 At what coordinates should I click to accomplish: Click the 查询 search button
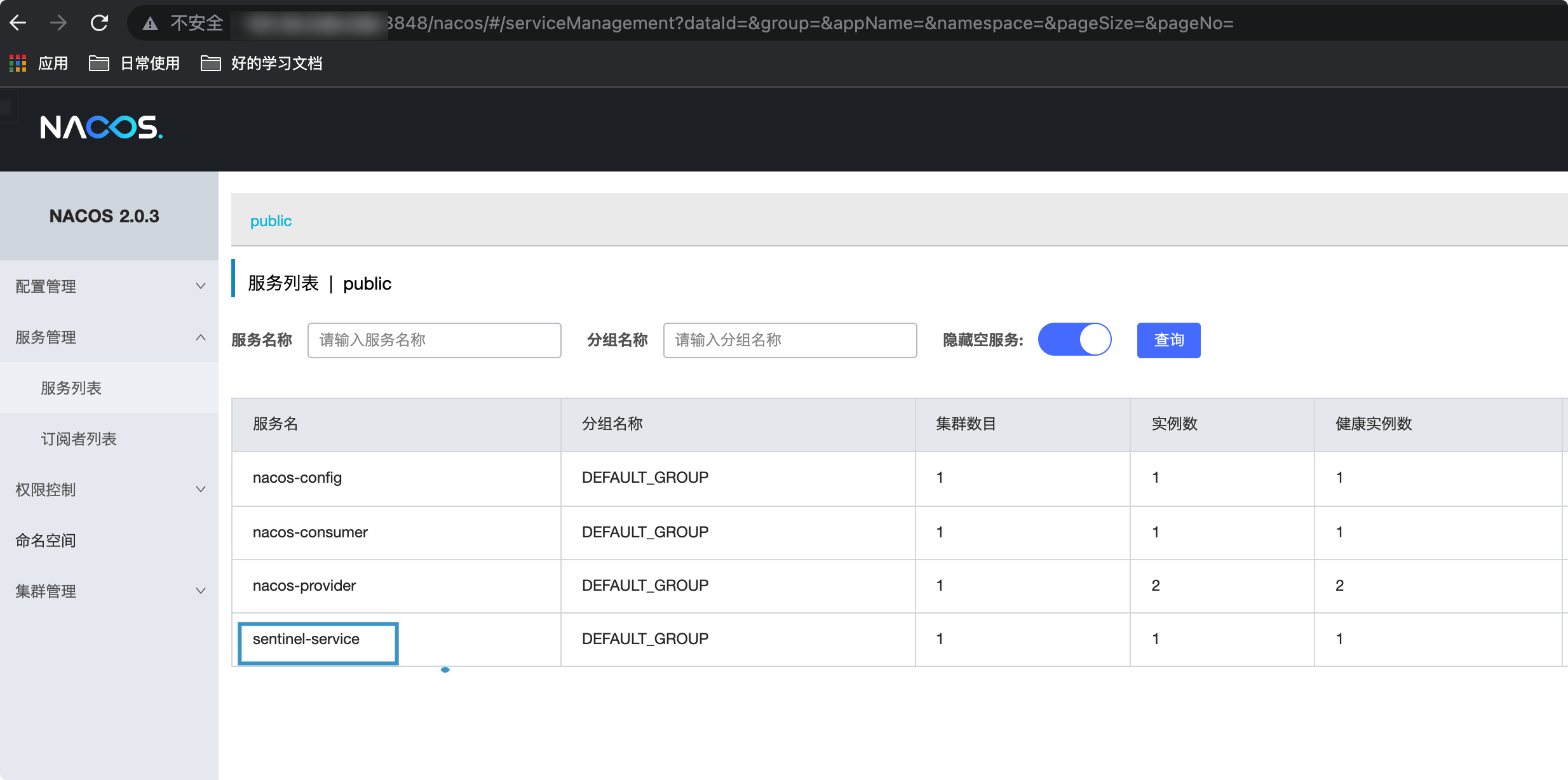(x=1168, y=340)
